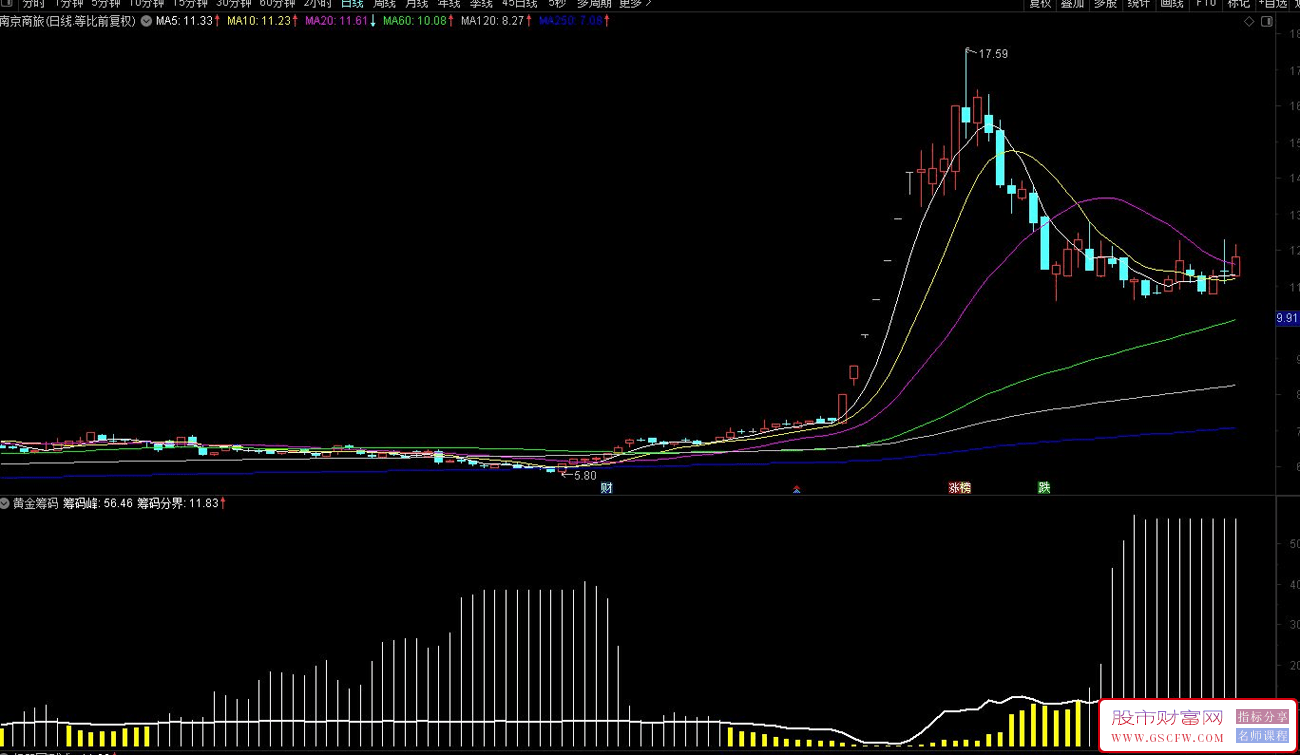Screen dimensions: 1300x755
Task: Switch to the 10分钟 period tab
Action: click(146, 4)
